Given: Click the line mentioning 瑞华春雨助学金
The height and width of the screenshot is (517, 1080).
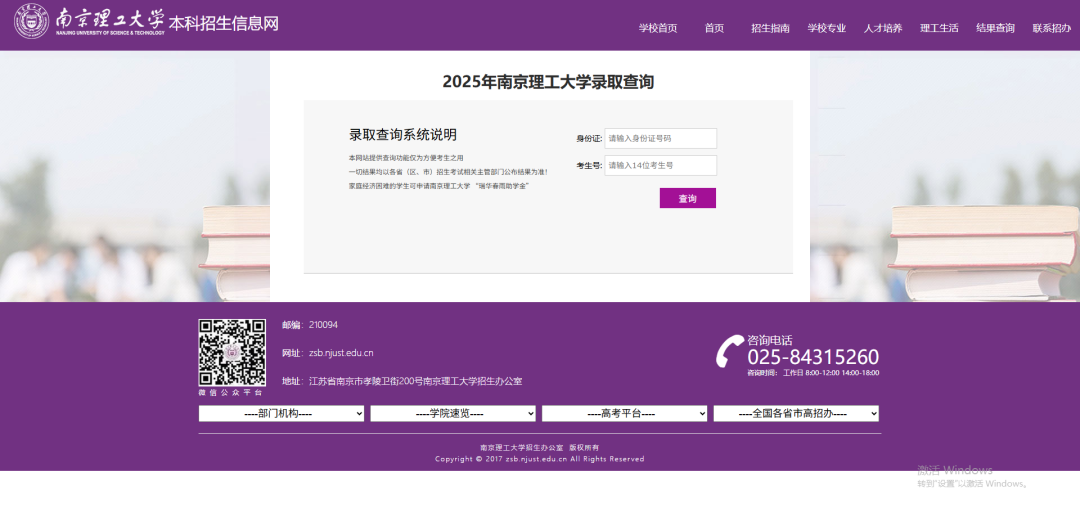Looking at the screenshot, I should point(439,186).
